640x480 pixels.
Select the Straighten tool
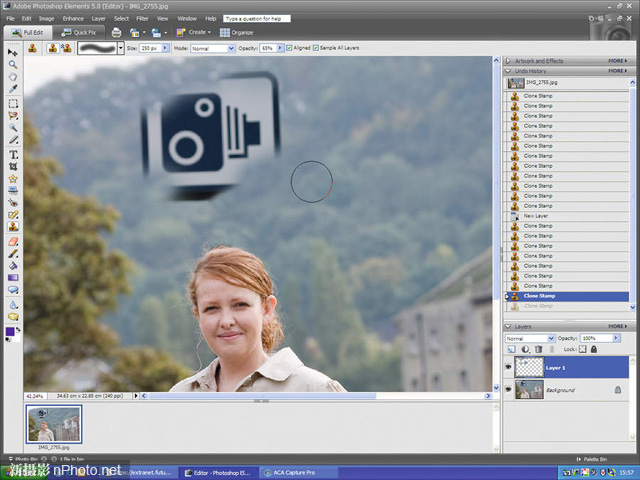[x=13, y=190]
